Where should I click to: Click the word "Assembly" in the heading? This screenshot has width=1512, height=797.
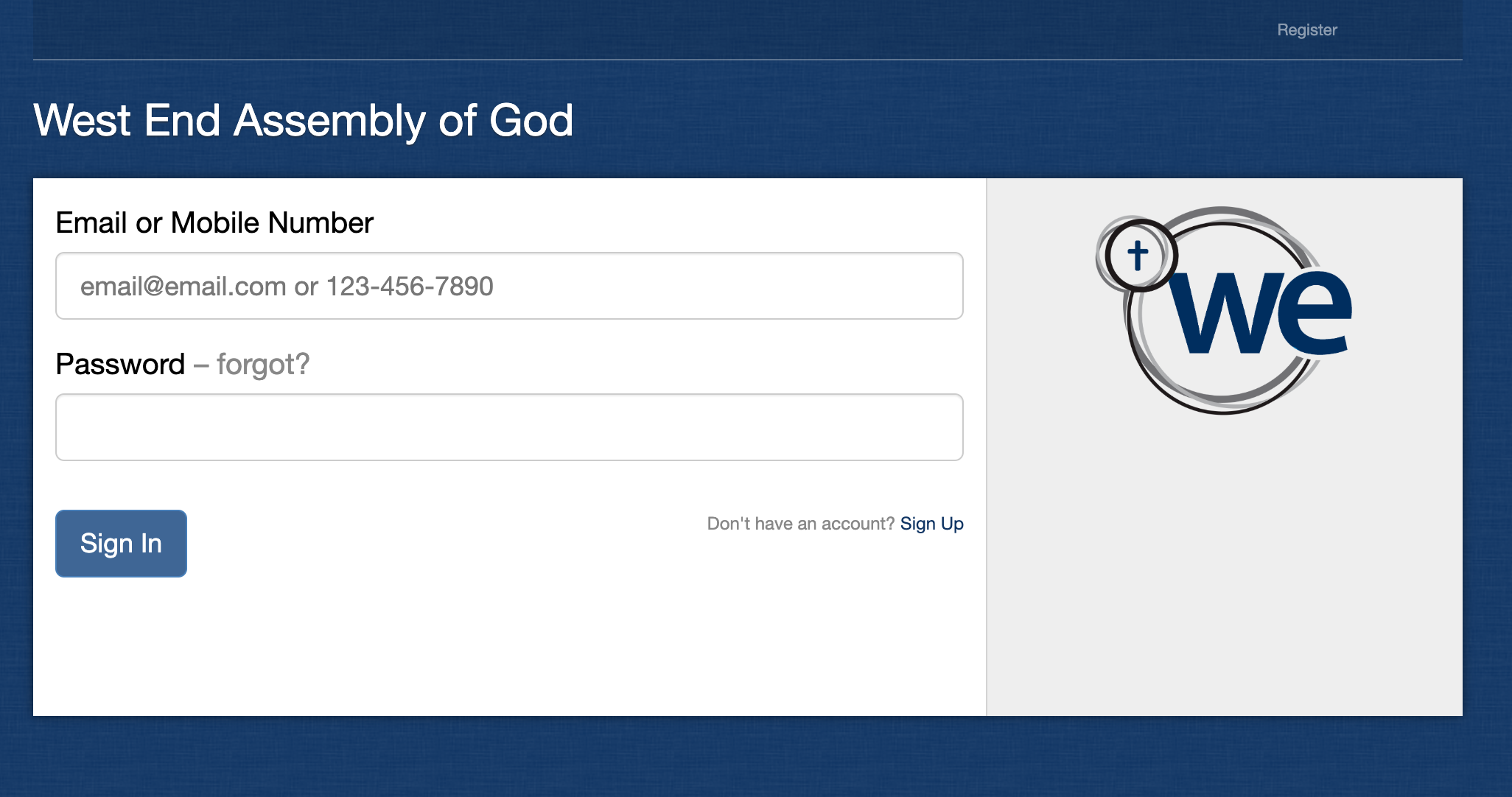point(329,120)
